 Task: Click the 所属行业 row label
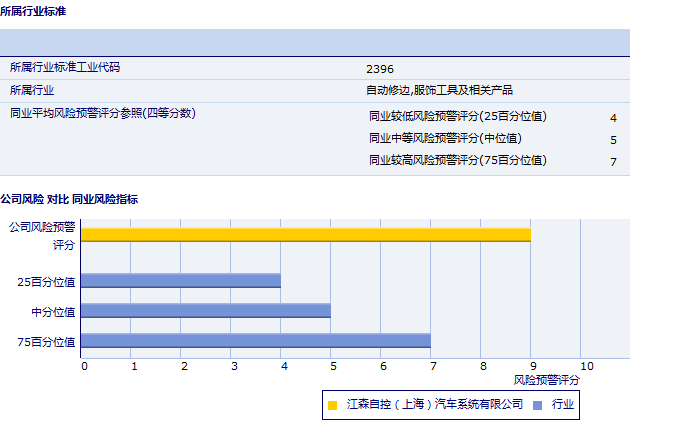(32, 90)
